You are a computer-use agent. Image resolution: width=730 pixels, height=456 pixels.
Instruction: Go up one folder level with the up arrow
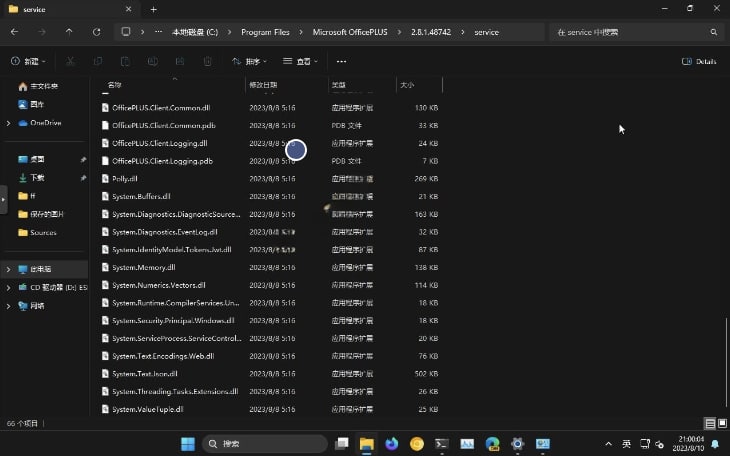coord(69,32)
